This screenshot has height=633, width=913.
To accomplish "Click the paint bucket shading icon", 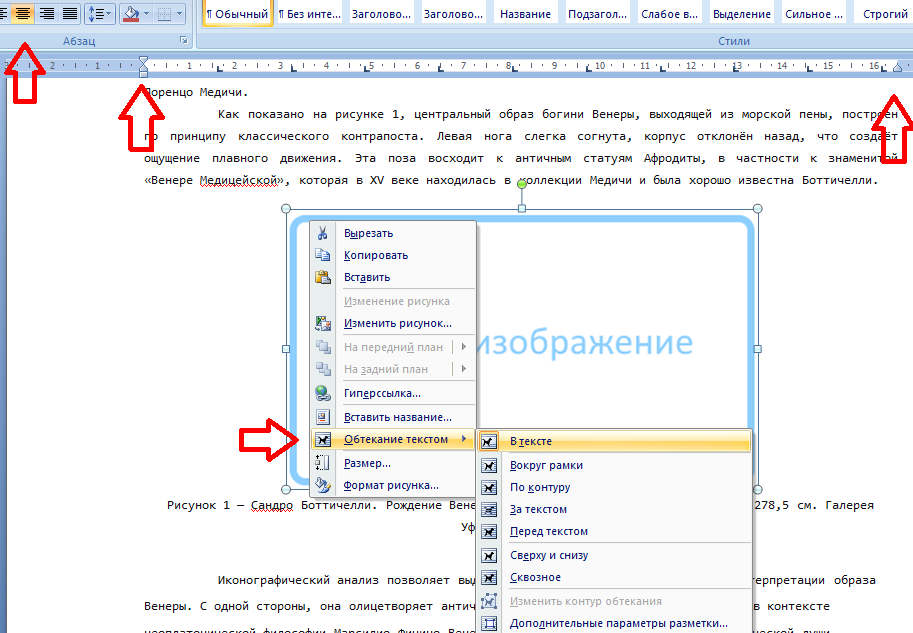I will (x=132, y=13).
